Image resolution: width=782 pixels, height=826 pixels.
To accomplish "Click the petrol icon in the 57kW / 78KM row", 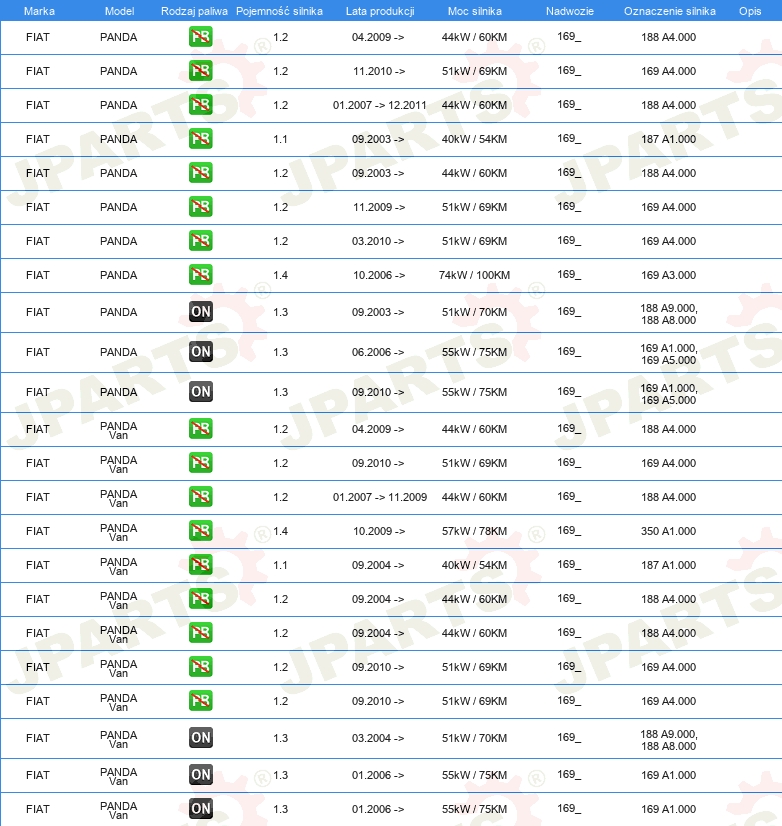I will pos(201,531).
